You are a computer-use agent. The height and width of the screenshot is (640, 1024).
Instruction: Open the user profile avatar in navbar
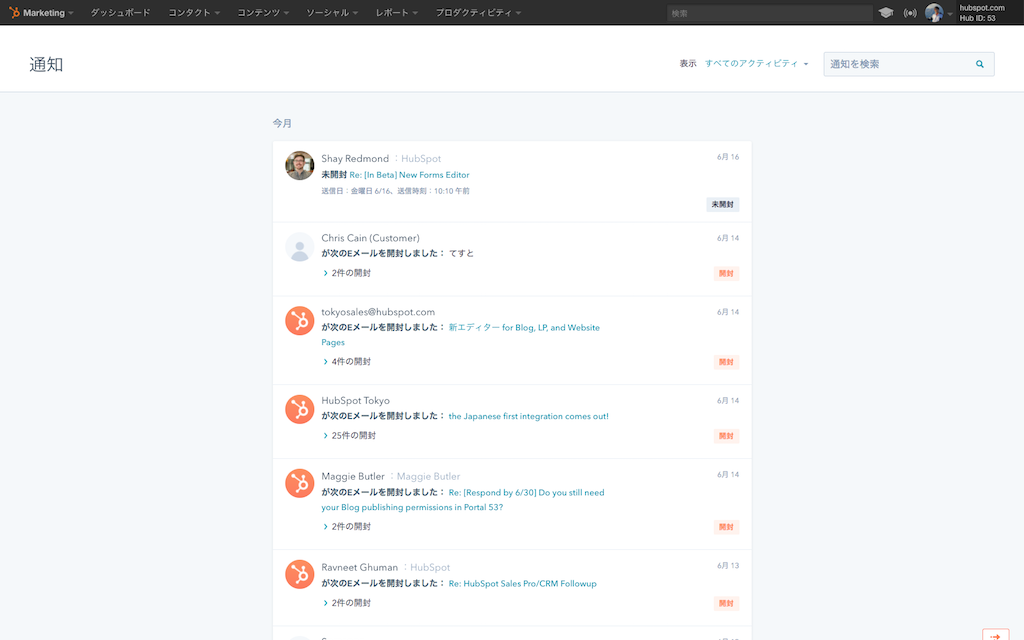tap(934, 12)
